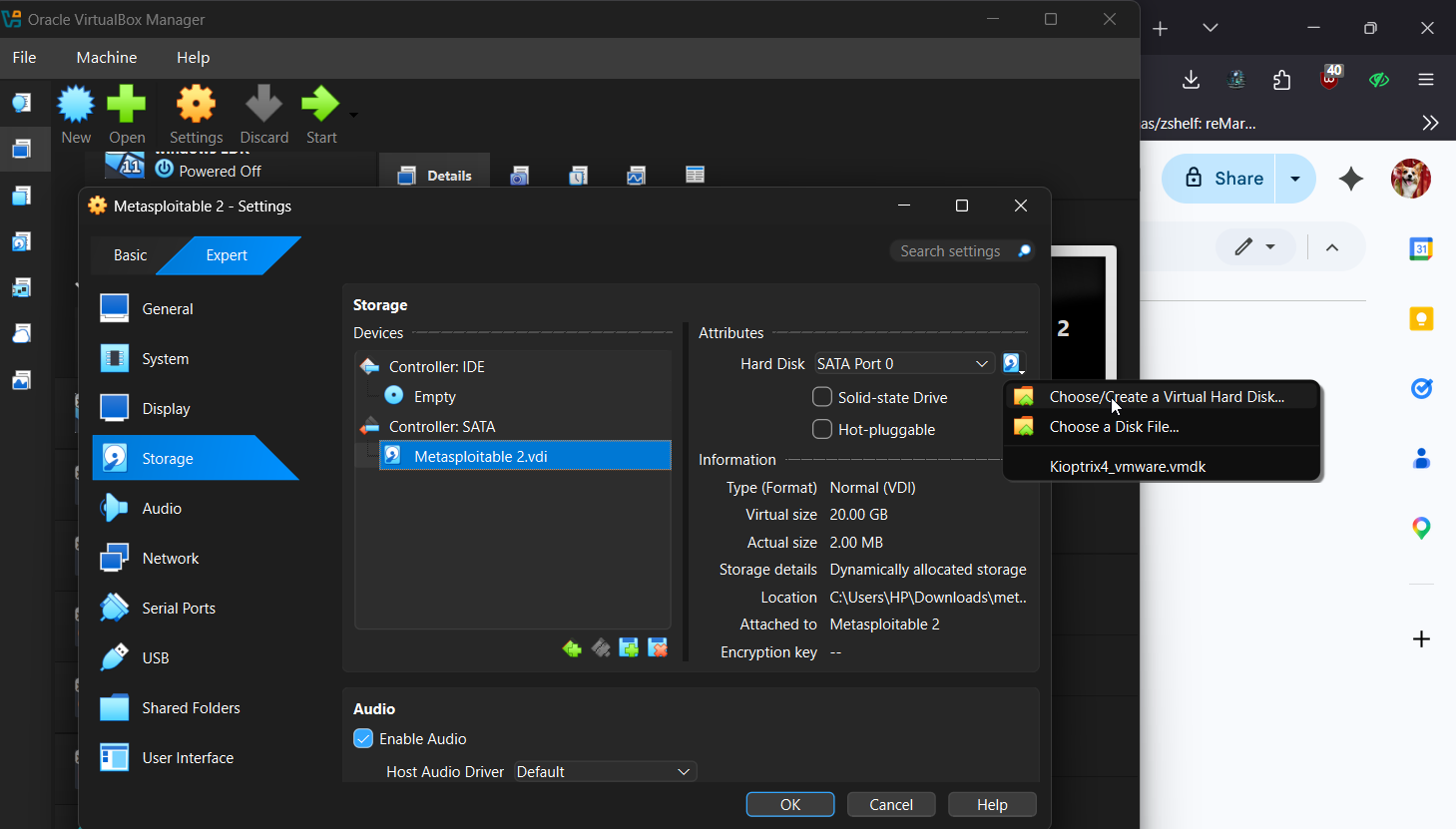Uncheck the Enable Audio checkbox

pos(363,739)
